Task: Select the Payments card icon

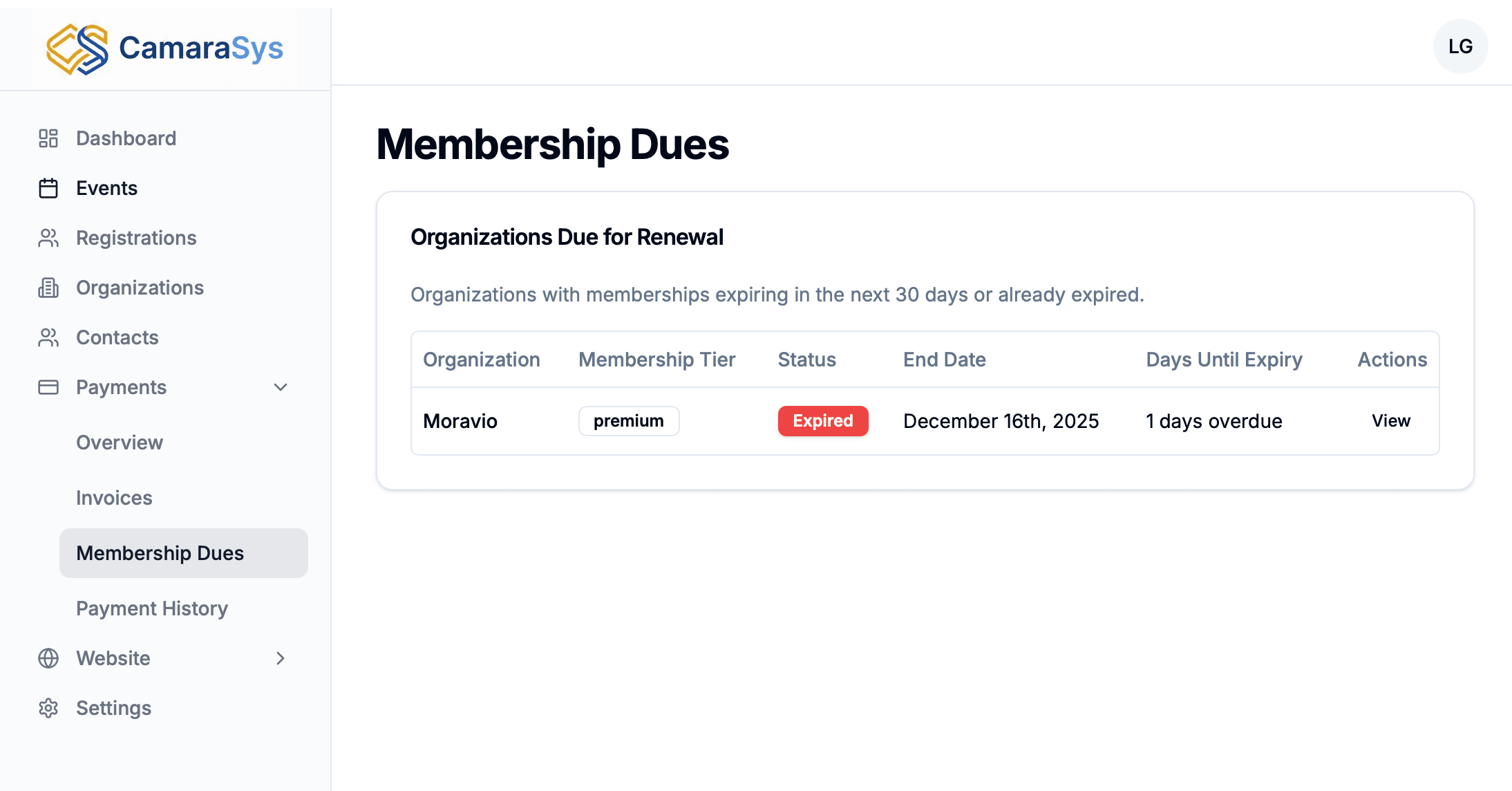Action: [48, 387]
